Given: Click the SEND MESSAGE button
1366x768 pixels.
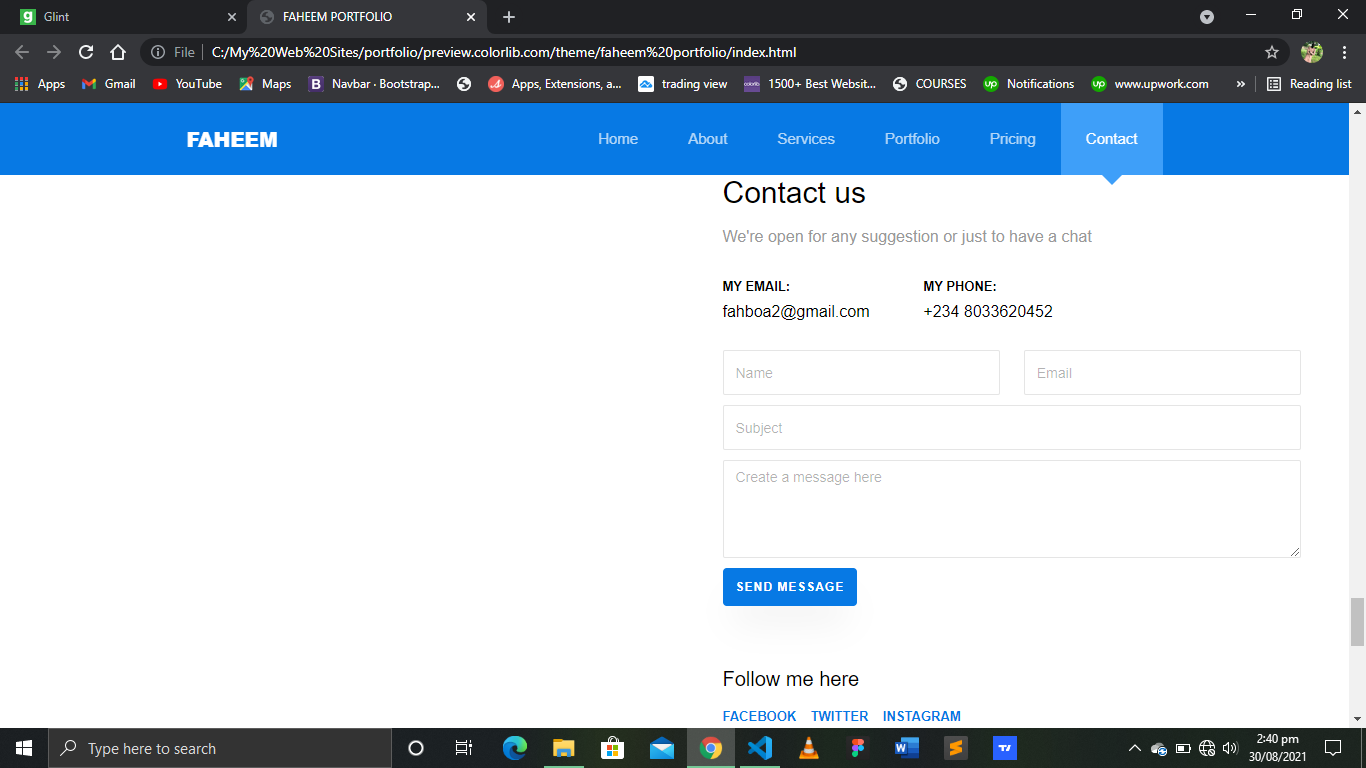Looking at the screenshot, I should pyautogui.click(x=790, y=587).
